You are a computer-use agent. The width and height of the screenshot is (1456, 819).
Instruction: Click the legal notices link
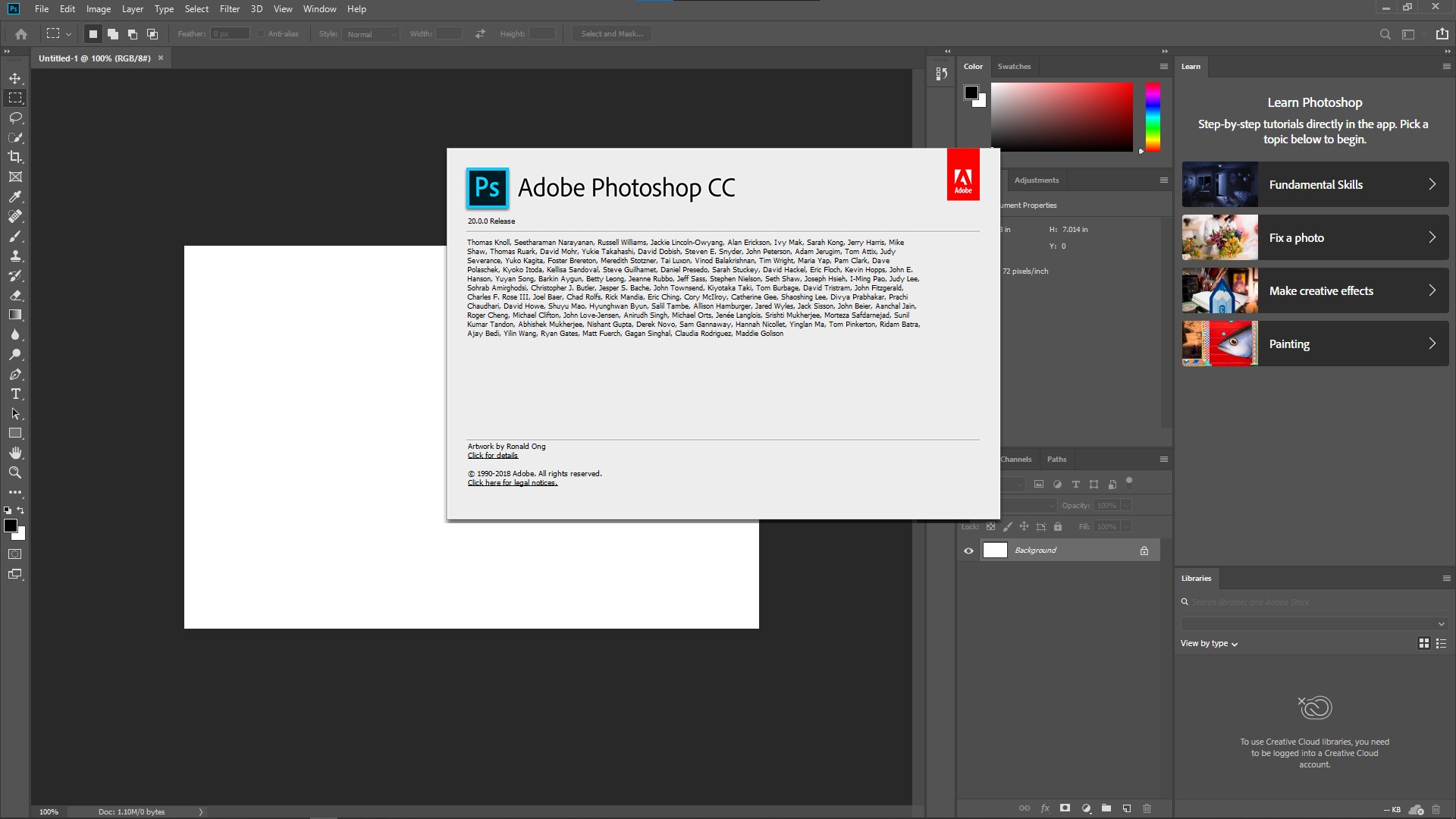[512, 483]
